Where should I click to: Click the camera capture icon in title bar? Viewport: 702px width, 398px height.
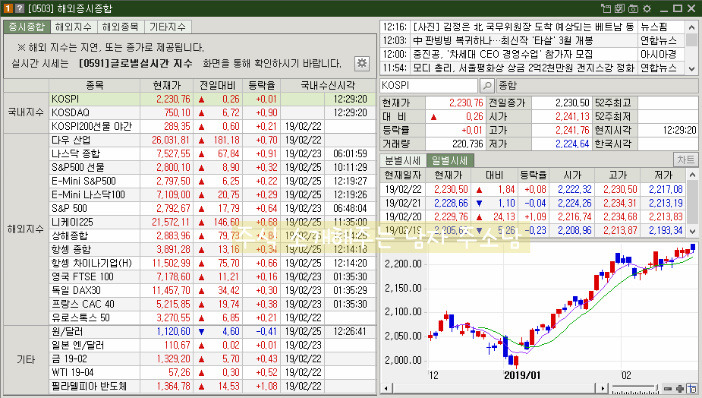(633, 8)
